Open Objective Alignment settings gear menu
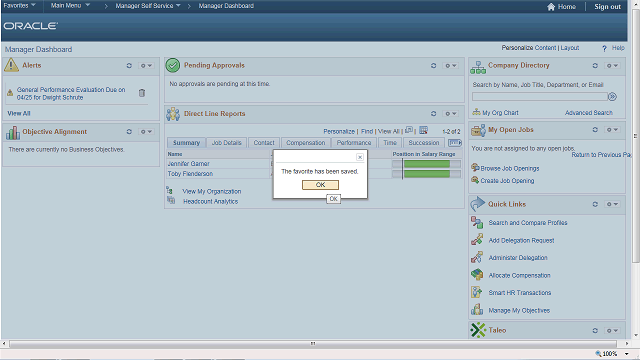Viewport: 640px width, 360px height. (x=146, y=131)
